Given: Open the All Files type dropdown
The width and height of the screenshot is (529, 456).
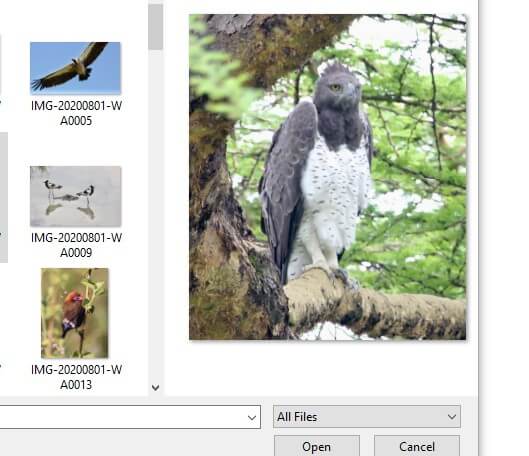Looking at the screenshot, I should coord(367,417).
